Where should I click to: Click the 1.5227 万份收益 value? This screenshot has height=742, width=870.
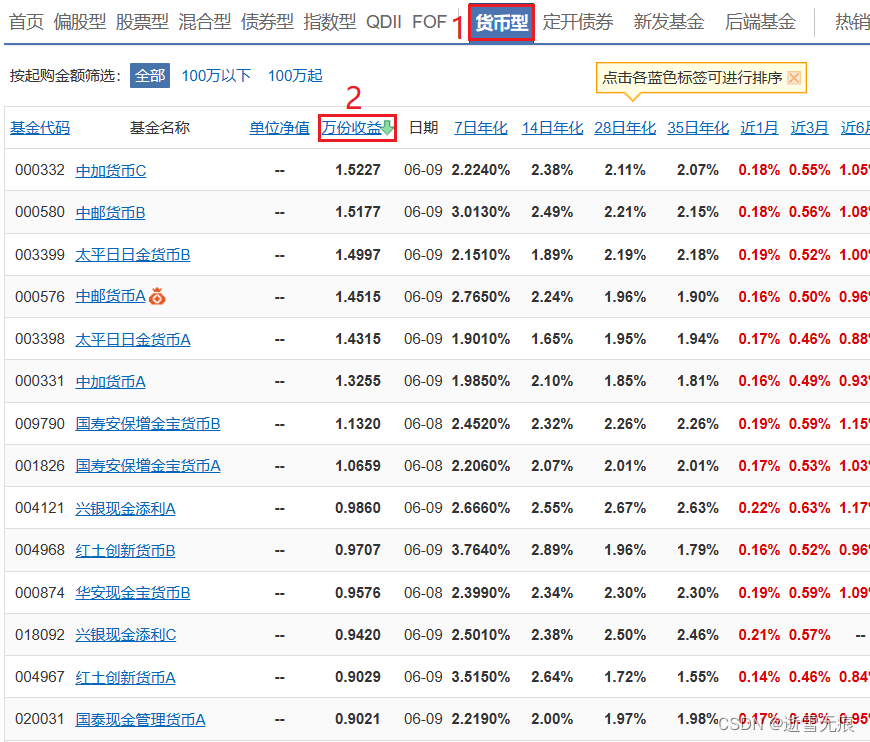click(x=358, y=170)
